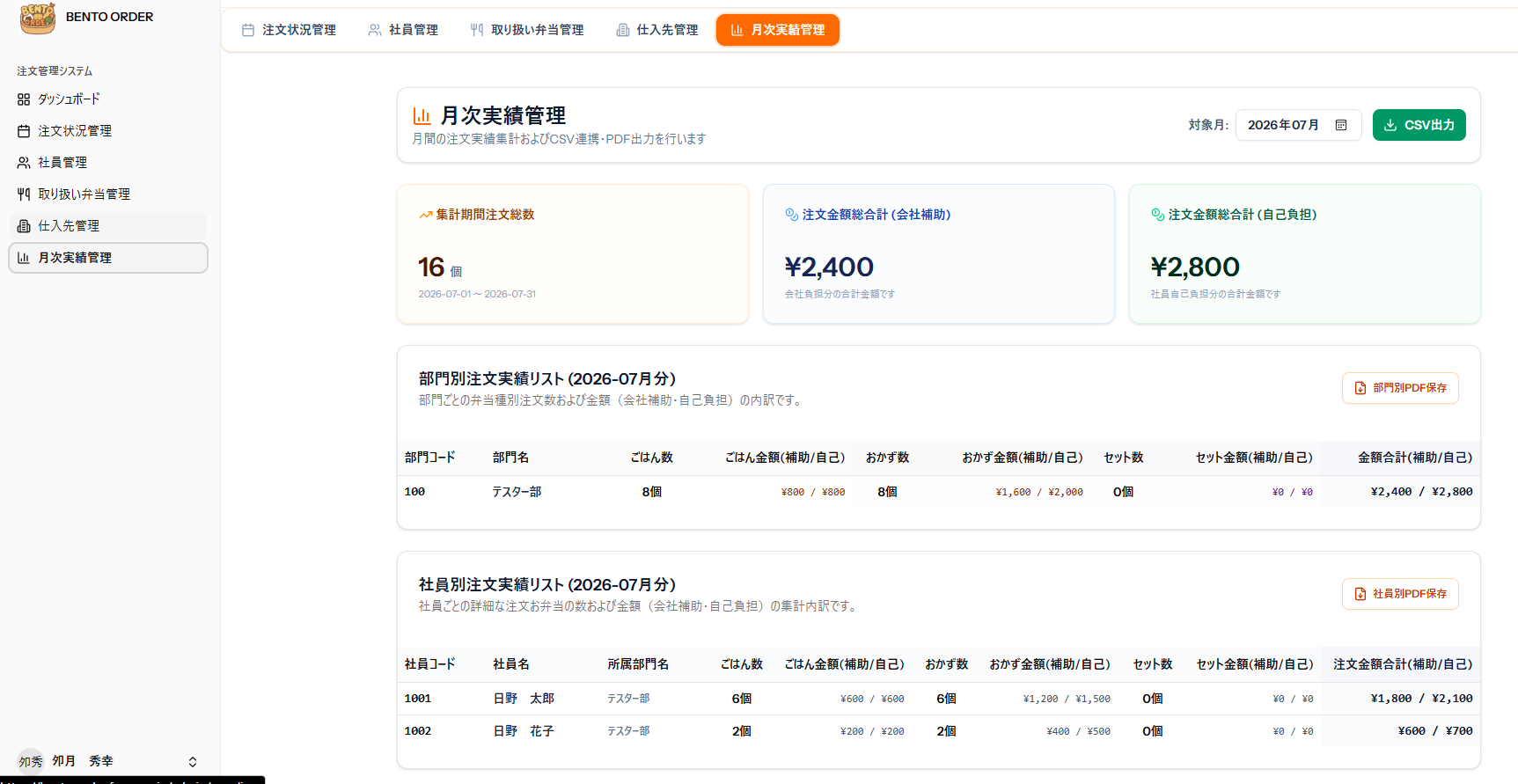
Task: Click the 所属部門名 column header
Action: 638,664
